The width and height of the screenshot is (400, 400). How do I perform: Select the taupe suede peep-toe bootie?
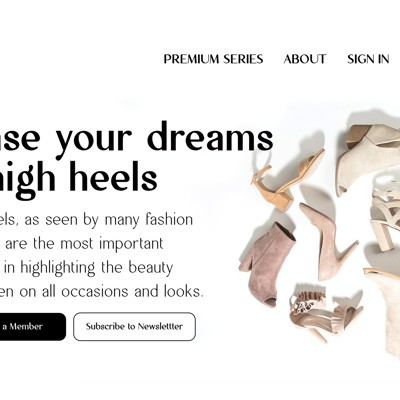coord(267,265)
